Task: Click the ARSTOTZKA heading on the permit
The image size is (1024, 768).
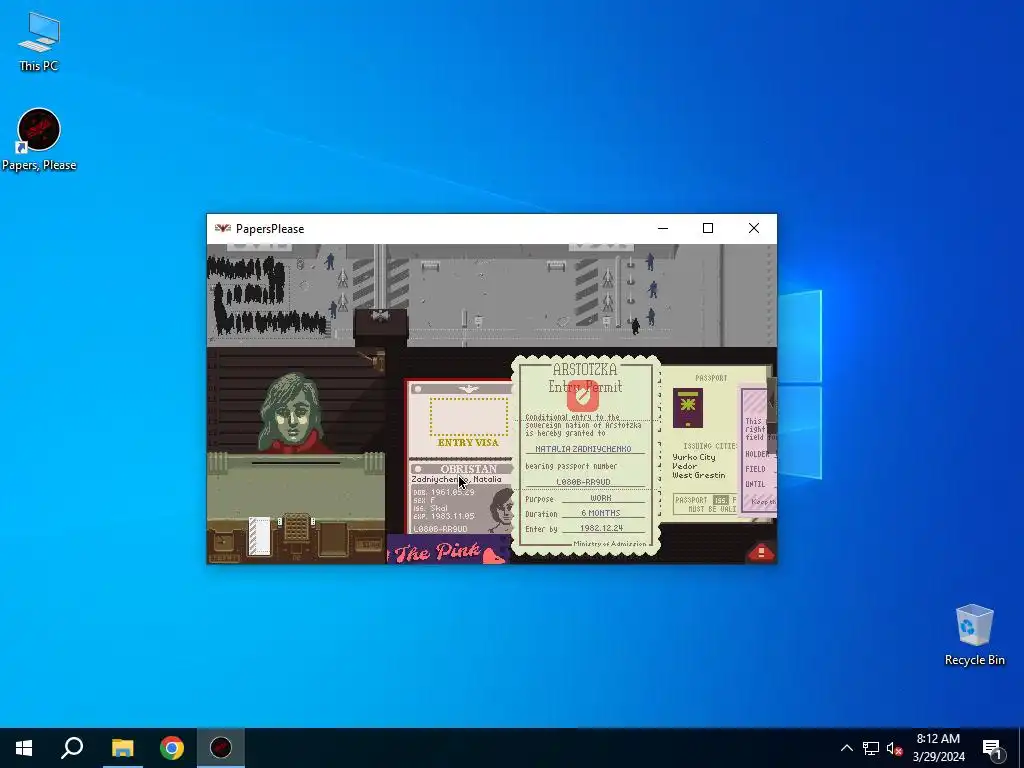Action: pyautogui.click(x=584, y=369)
